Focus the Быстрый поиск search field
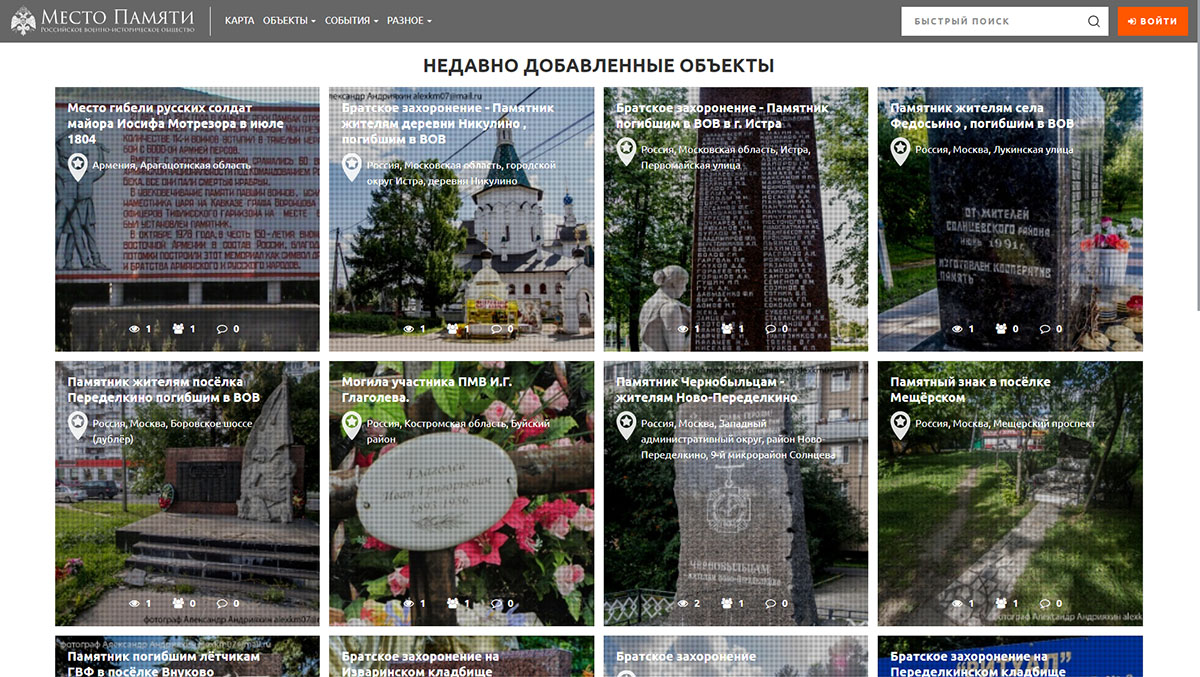 [990, 21]
